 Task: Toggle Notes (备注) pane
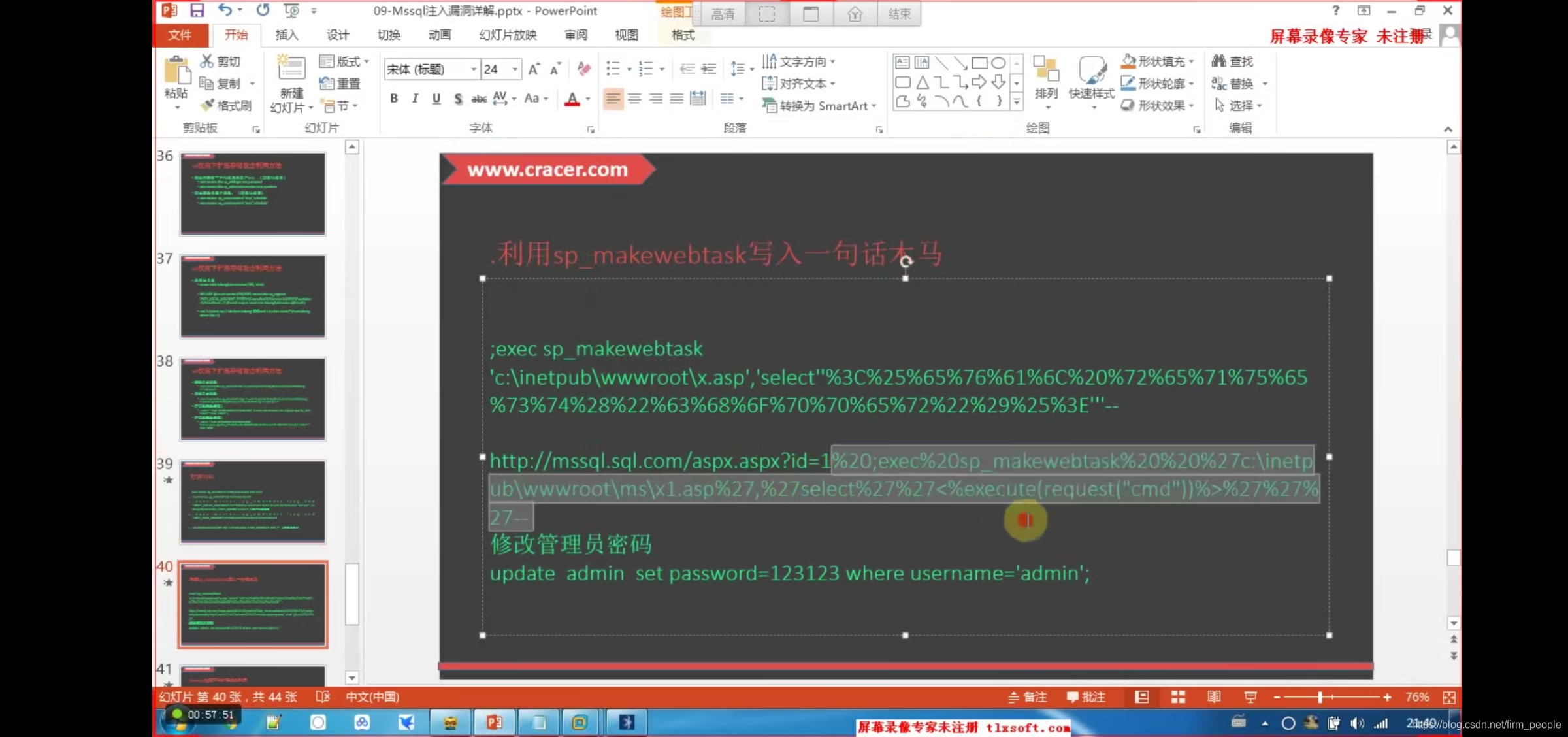(x=1027, y=697)
